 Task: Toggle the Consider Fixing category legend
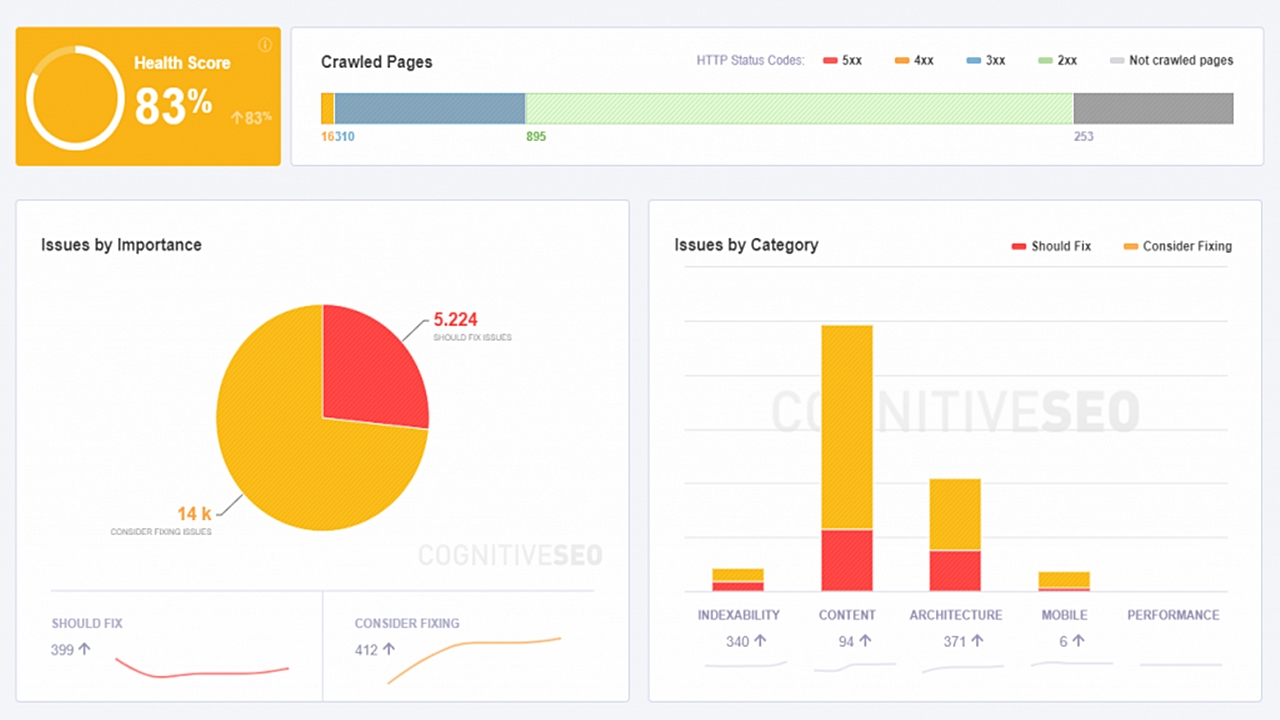coord(1178,246)
